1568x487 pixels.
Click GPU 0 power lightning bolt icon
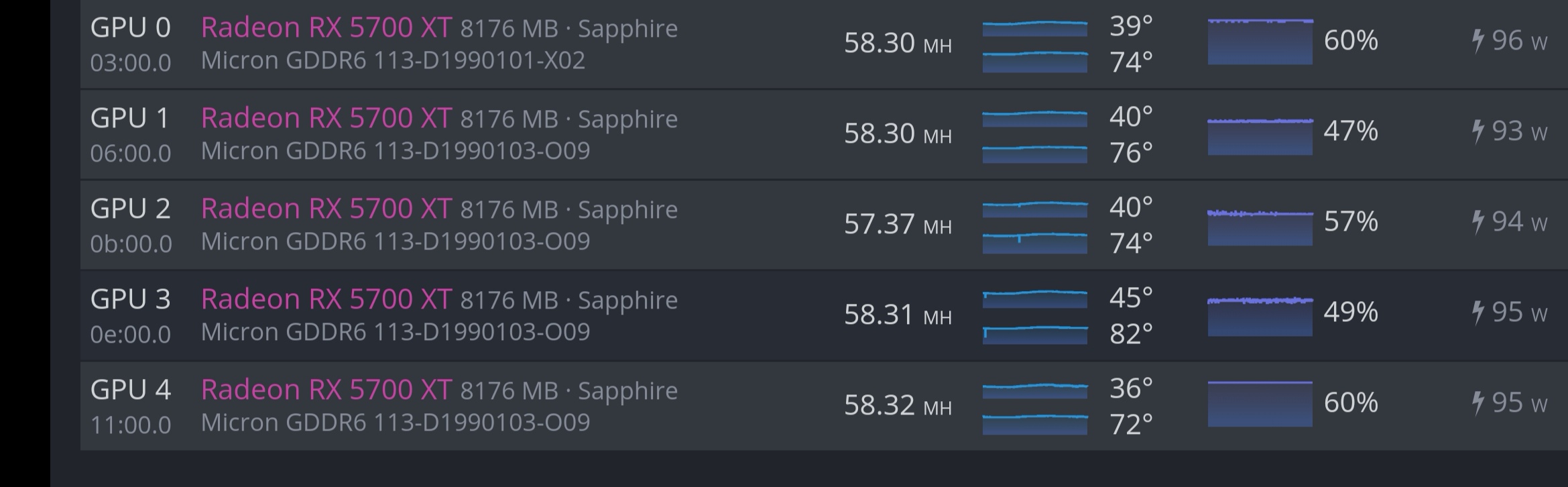tap(1477, 41)
